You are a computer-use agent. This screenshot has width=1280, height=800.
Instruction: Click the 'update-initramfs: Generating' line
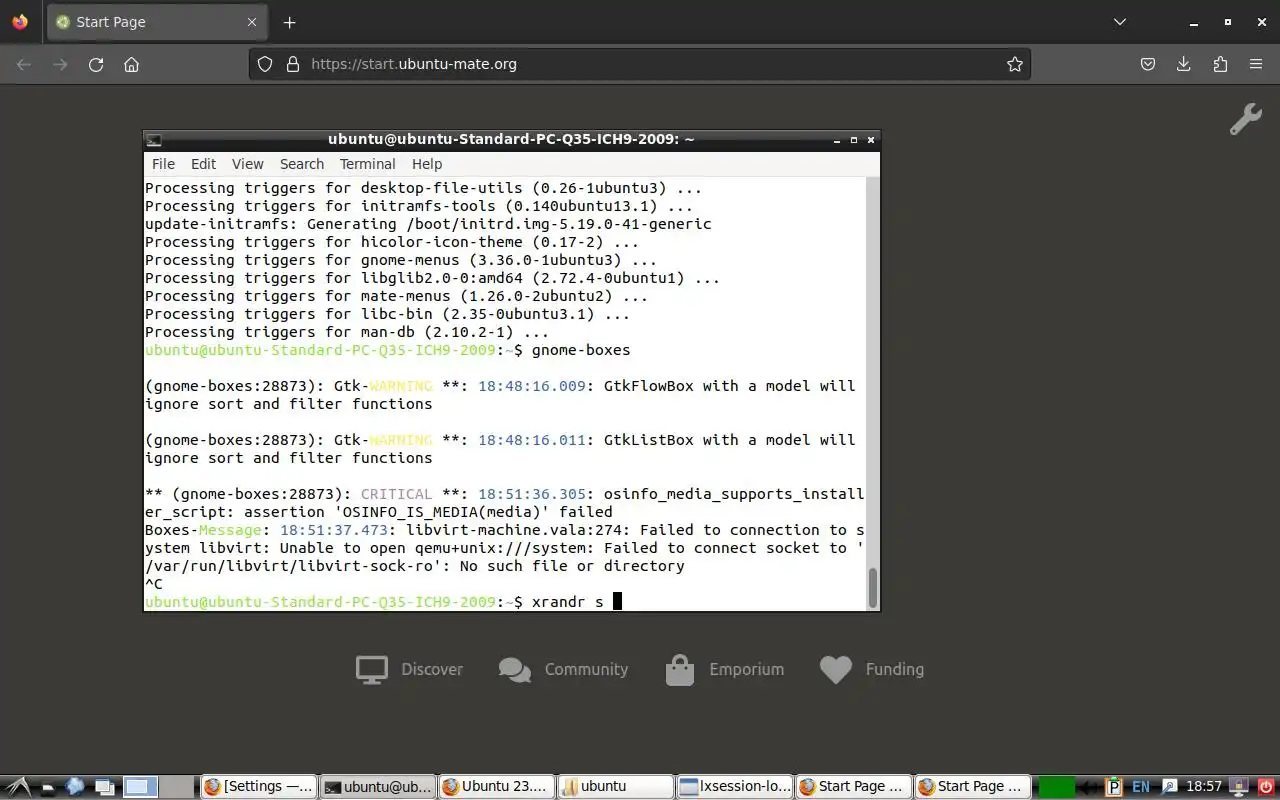tap(428, 224)
